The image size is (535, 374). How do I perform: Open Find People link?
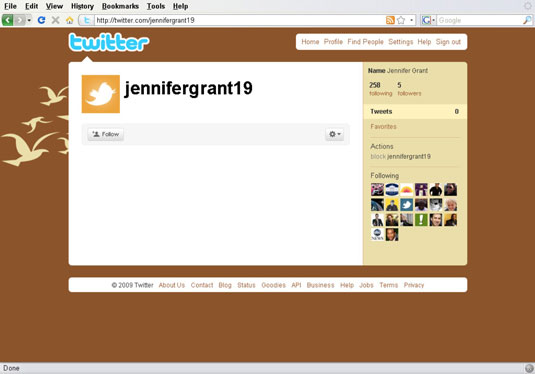coord(365,42)
